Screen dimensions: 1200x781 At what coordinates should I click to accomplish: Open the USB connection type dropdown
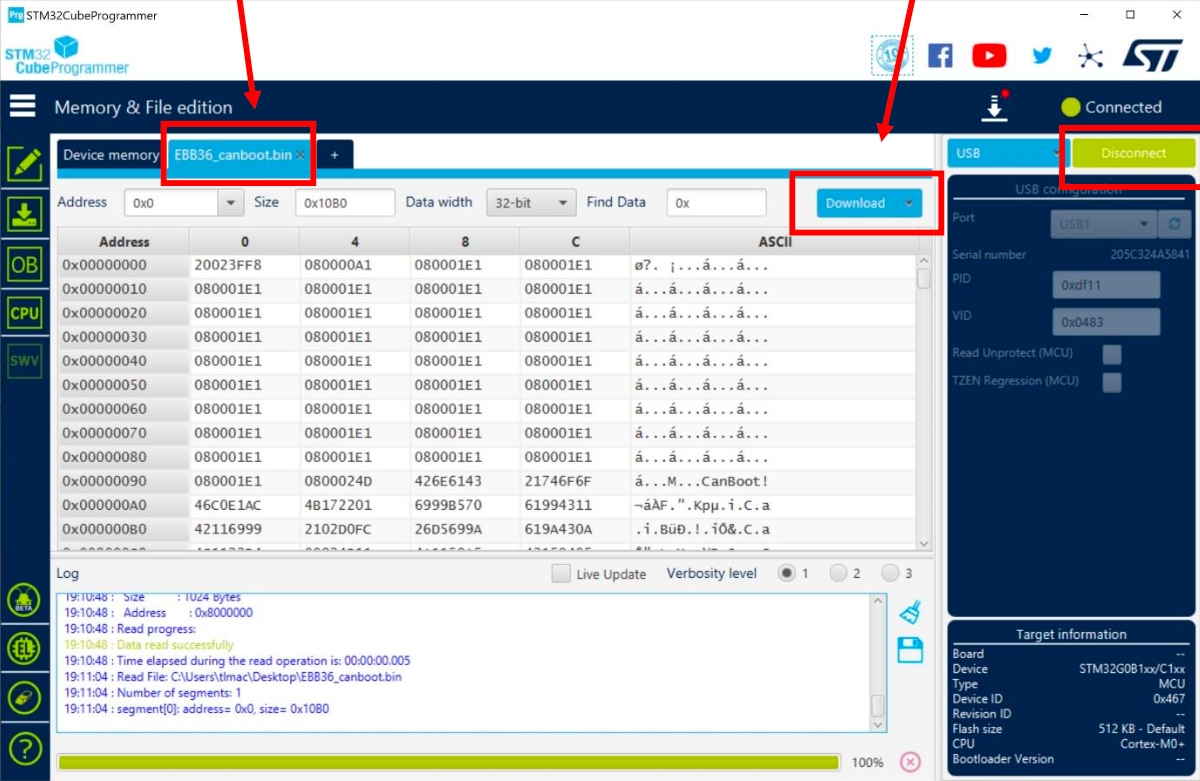point(1007,153)
